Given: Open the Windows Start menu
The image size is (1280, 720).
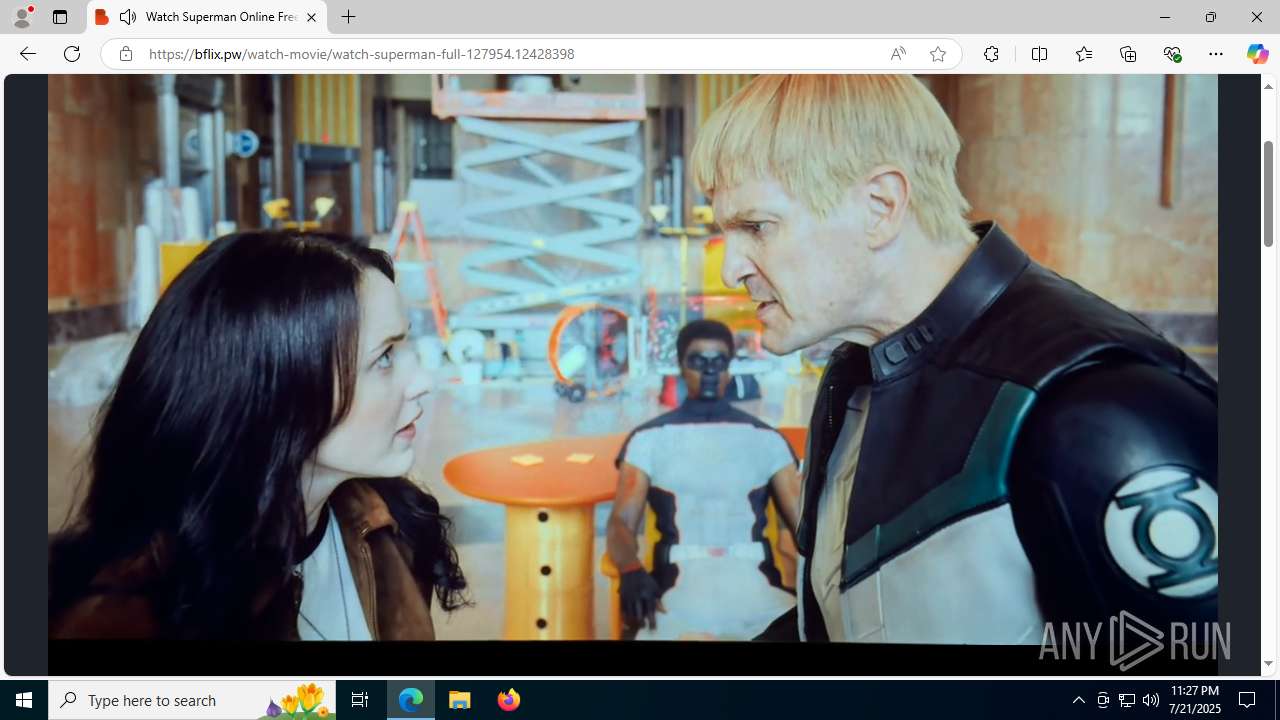Looking at the screenshot, I should click(24, 700).
